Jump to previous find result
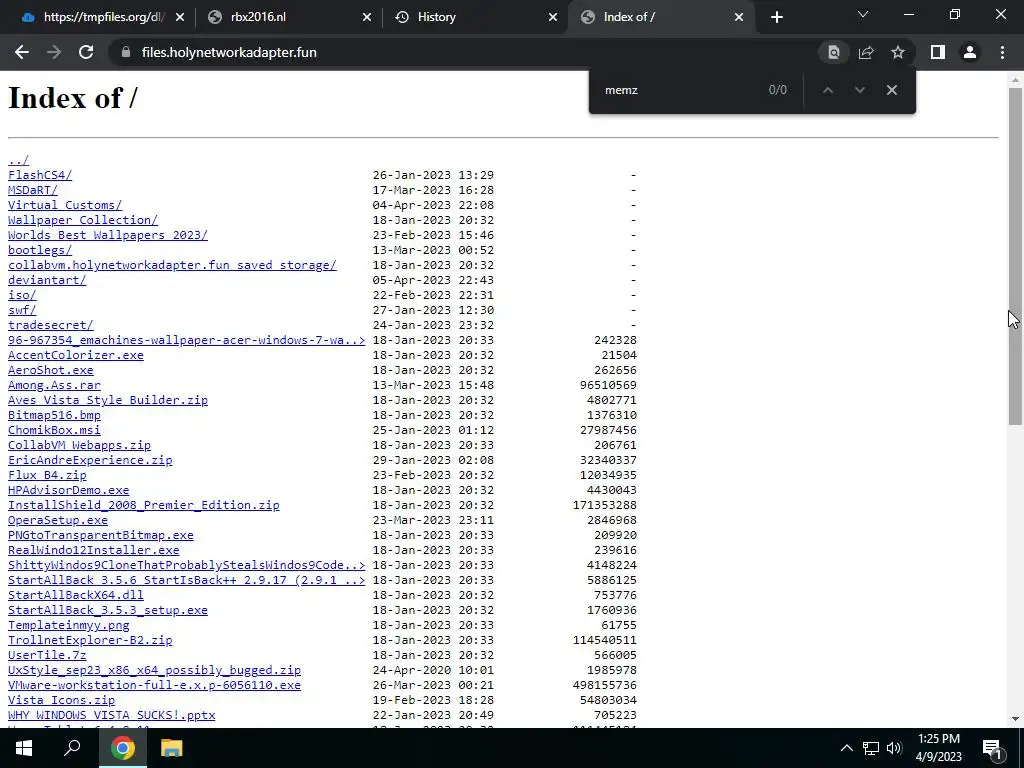Screen dimensions: 1024x768 [x=827, y=90]
